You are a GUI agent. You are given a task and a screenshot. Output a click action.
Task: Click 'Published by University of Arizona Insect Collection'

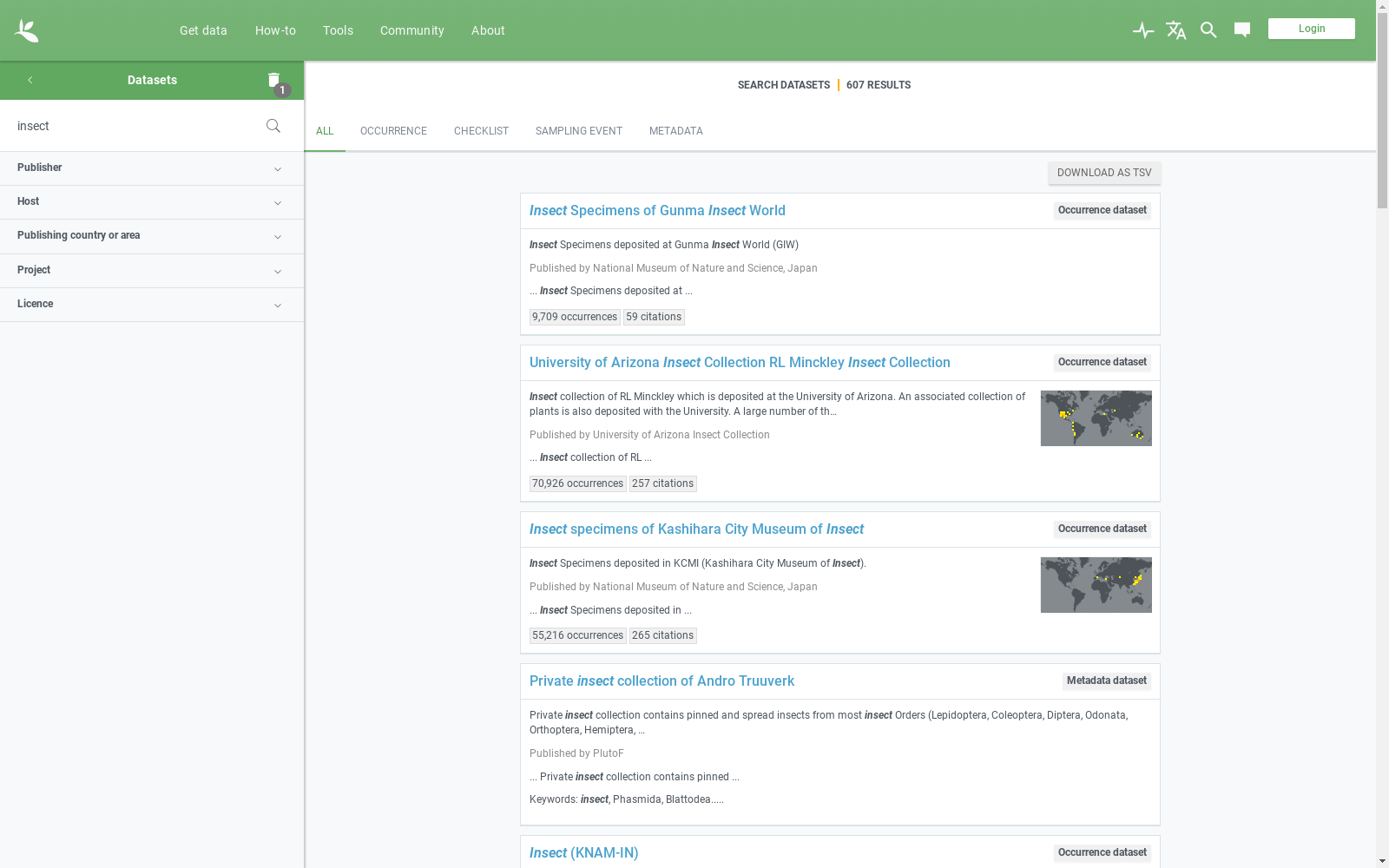(649, 435)
